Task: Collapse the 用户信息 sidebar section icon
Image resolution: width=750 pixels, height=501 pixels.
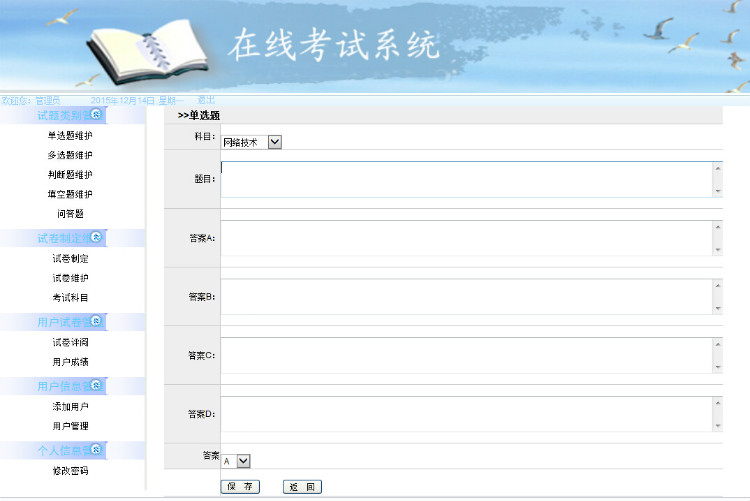Action: (96, 385)
